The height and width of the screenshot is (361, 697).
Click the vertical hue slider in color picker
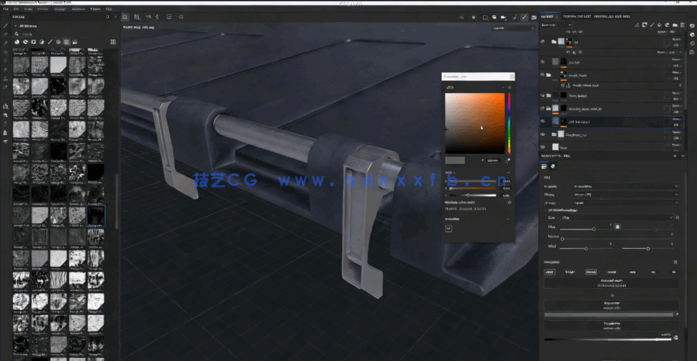point(509,124)
